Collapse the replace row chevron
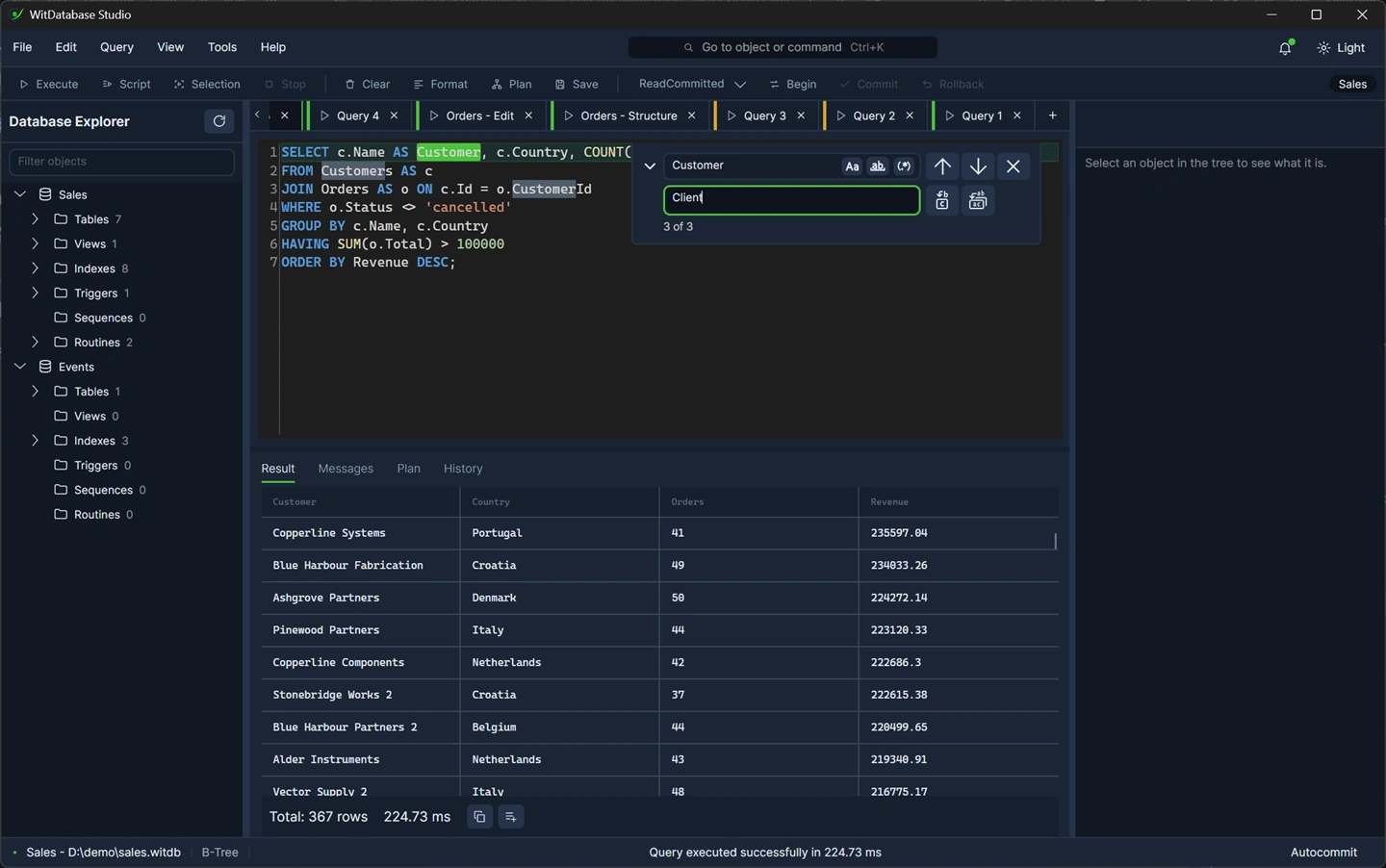The height and width of the screenshot is (868, 1386). 650,166
